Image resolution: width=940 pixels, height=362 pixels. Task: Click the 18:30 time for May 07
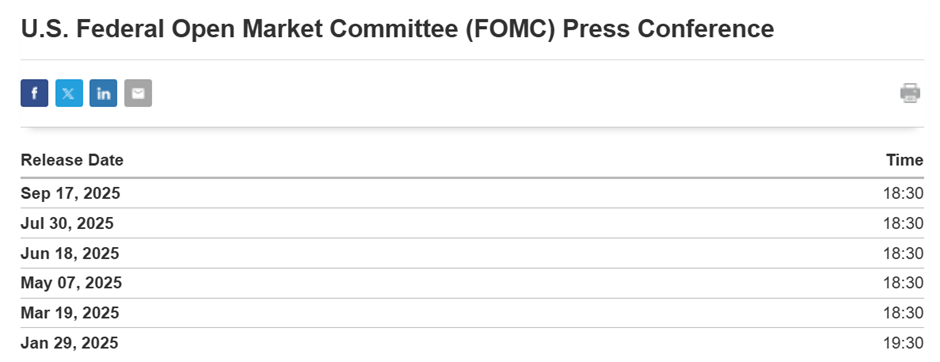pos(903,282)
